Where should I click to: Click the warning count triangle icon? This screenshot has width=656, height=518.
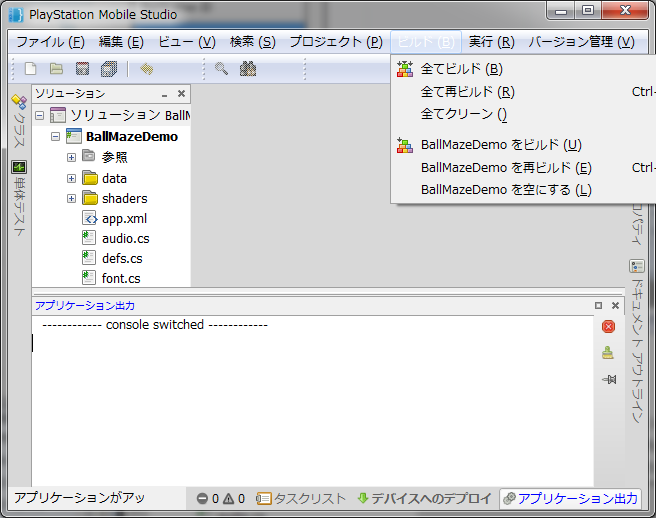(228, 498)
